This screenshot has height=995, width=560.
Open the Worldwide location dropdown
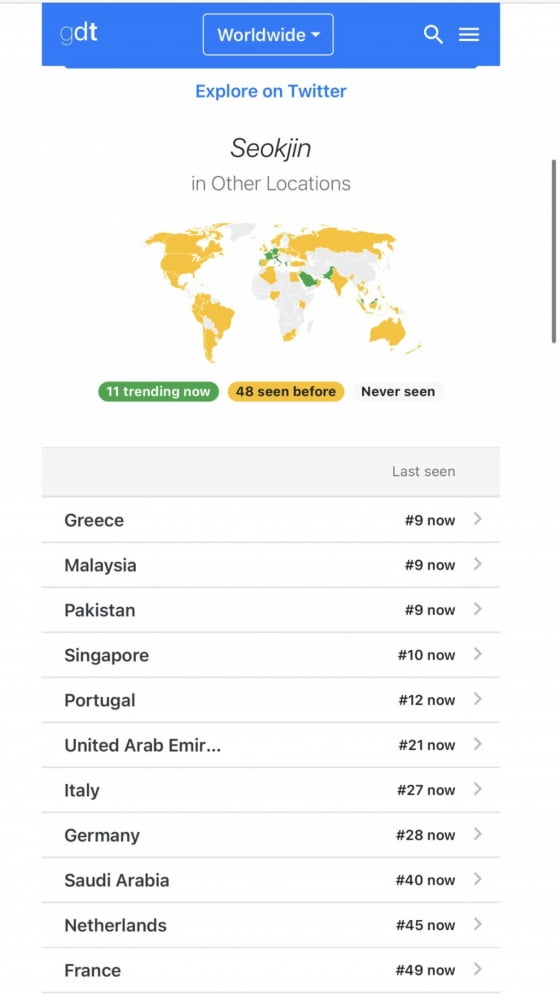tap(268, 34)
